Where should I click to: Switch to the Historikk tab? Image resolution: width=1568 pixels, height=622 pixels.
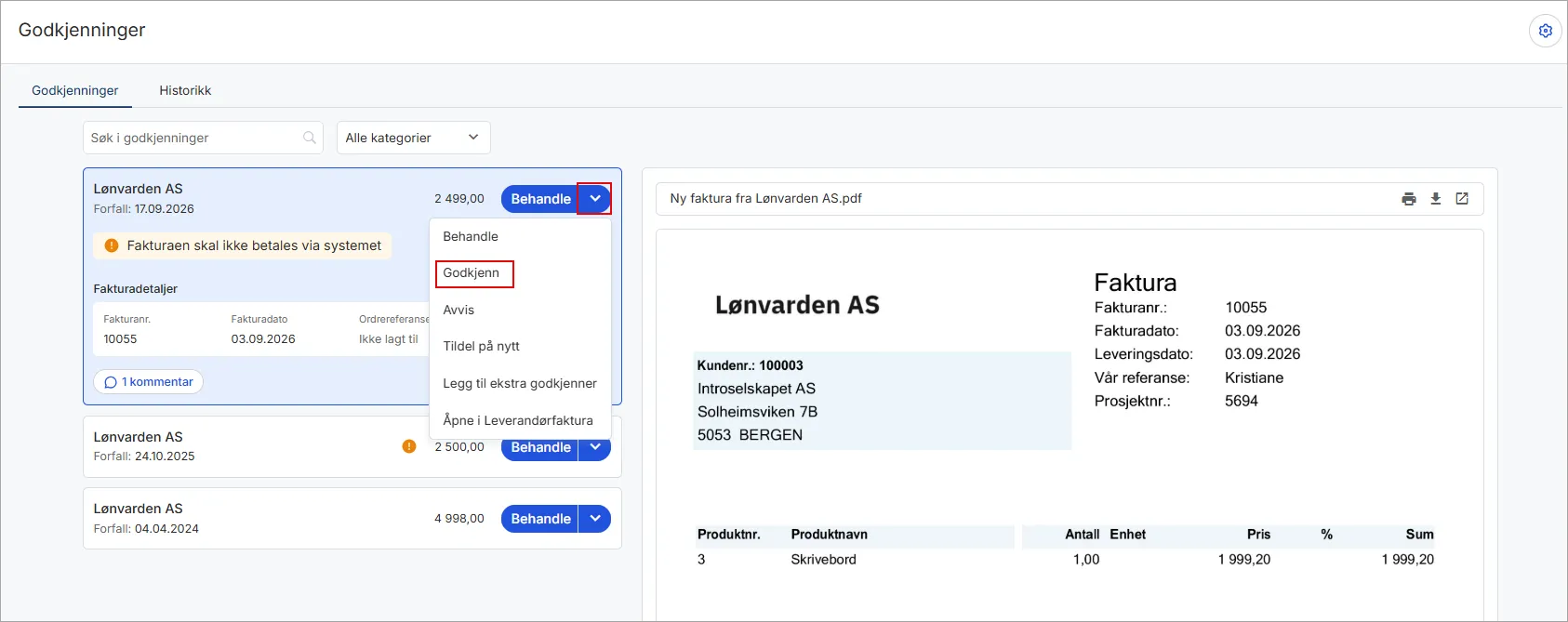click(x=185, y=90)
